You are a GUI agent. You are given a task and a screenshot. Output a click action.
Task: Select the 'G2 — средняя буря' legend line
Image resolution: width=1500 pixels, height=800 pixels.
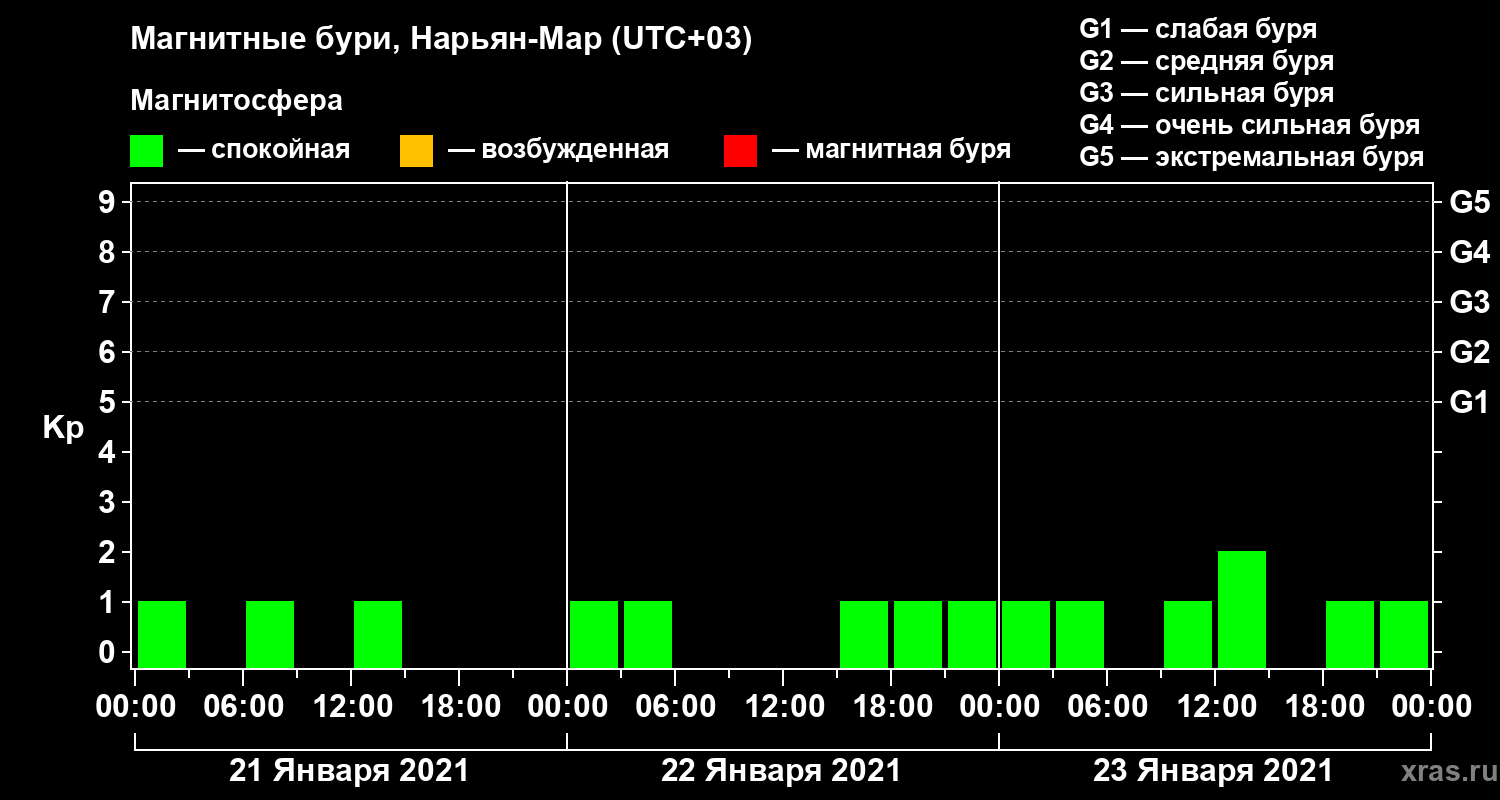point(1206,61)
